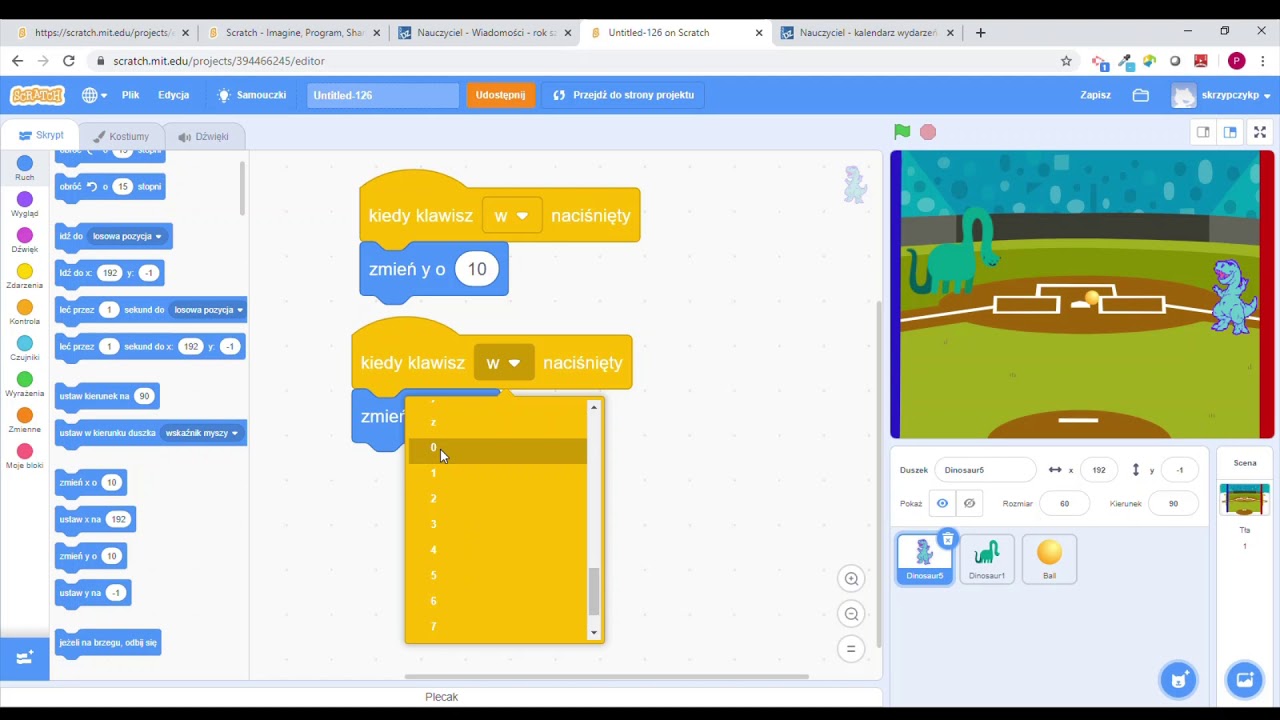Open key dropdown on block above 'zmień y o 10'

click(511, 216)
